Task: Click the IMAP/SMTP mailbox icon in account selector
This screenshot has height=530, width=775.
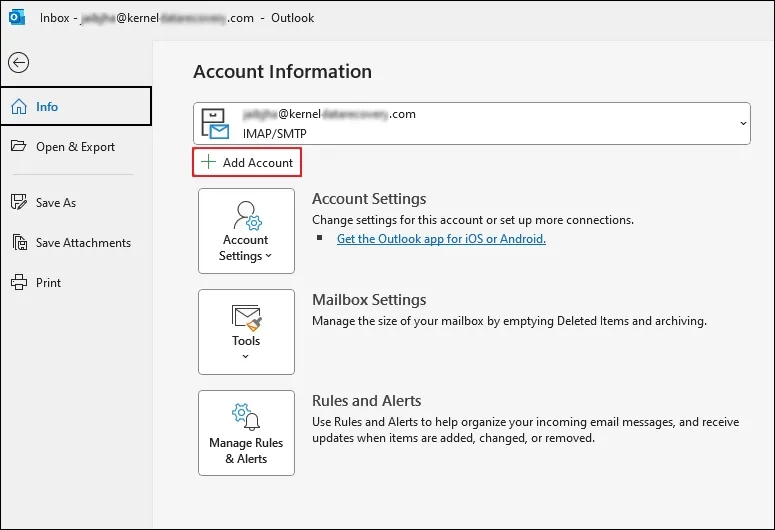Action: point(214,123)
